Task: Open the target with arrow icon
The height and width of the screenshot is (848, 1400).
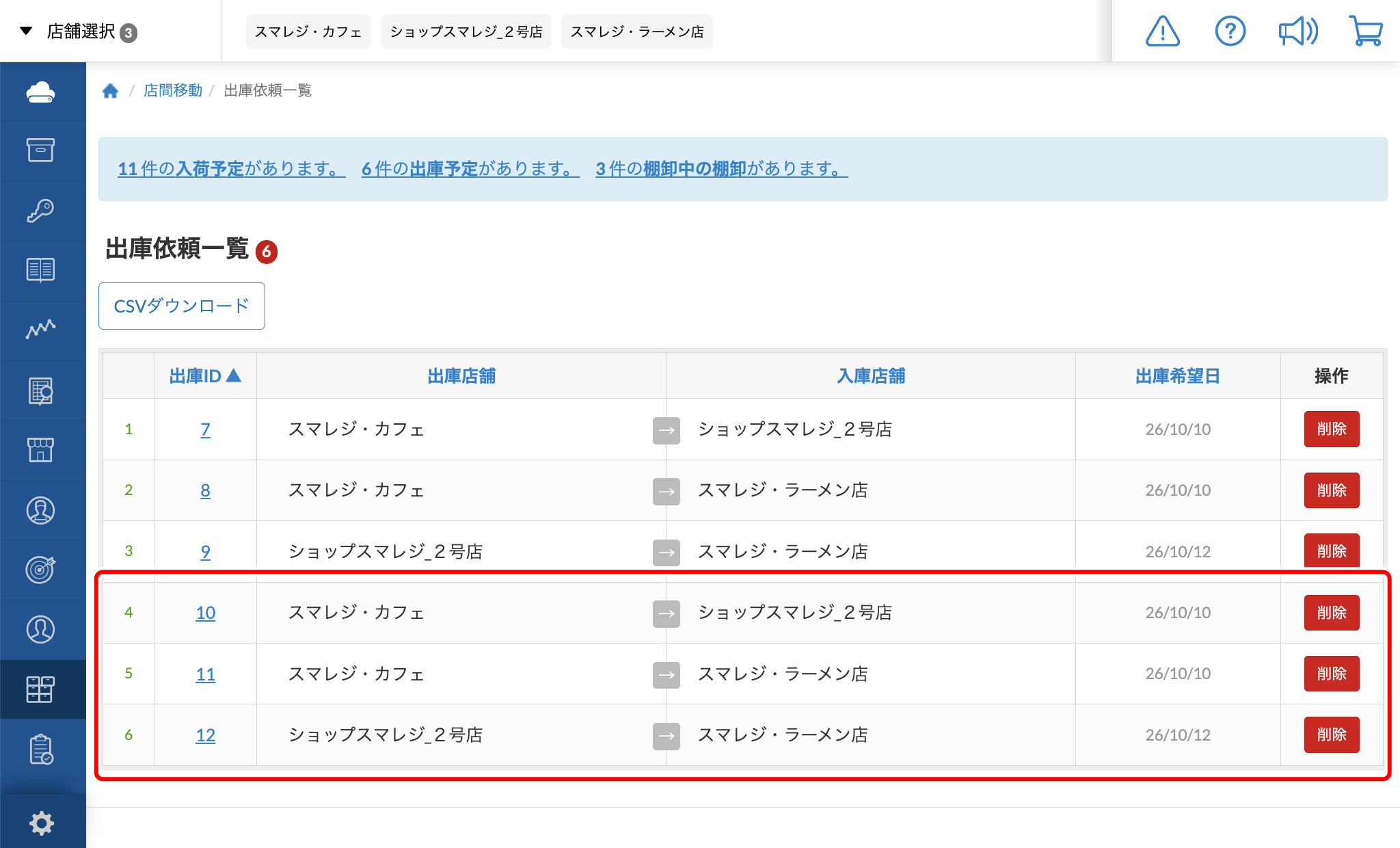Action: (41, 570)
